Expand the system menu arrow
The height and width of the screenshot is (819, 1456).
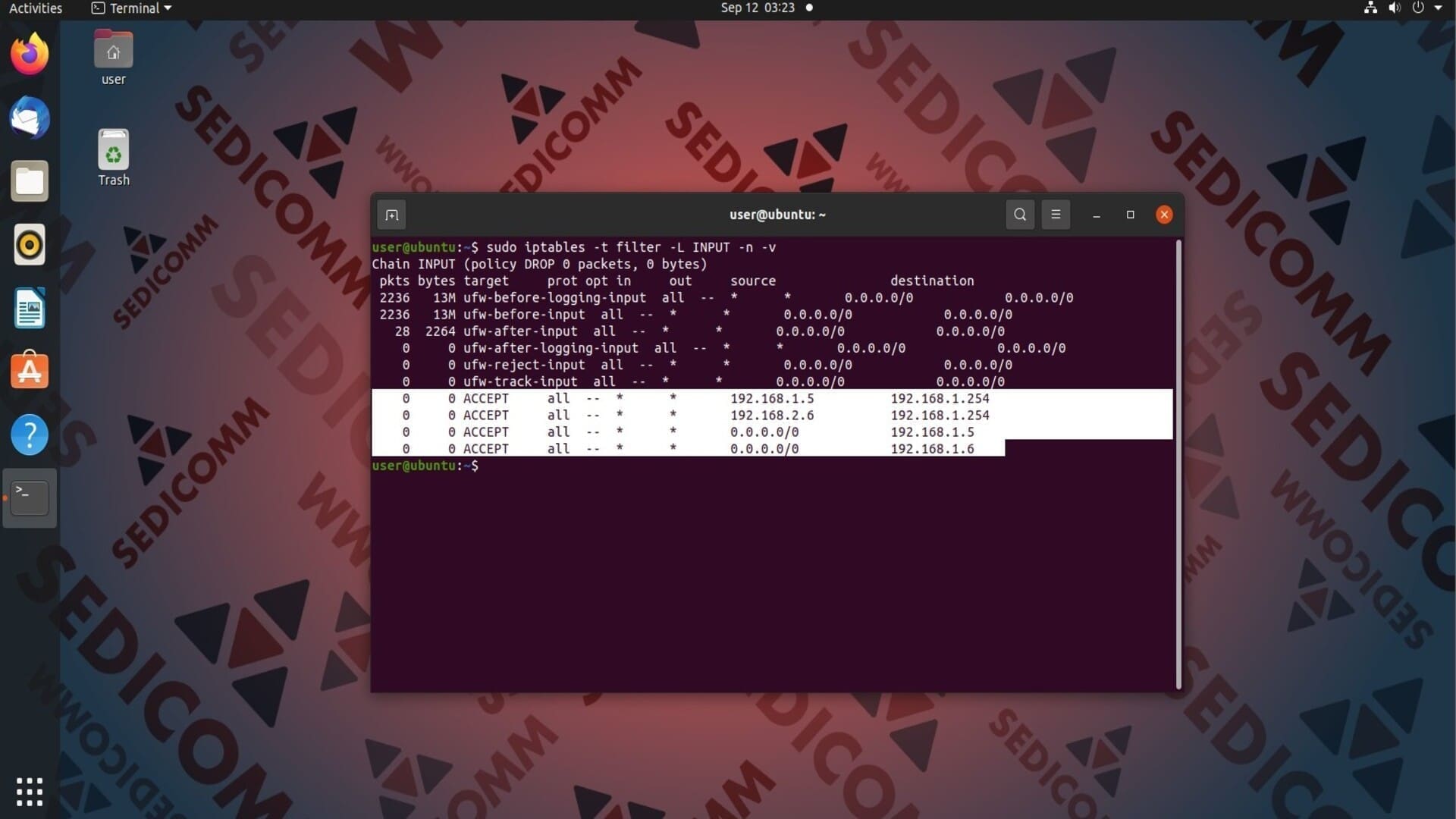[1439, 8]
